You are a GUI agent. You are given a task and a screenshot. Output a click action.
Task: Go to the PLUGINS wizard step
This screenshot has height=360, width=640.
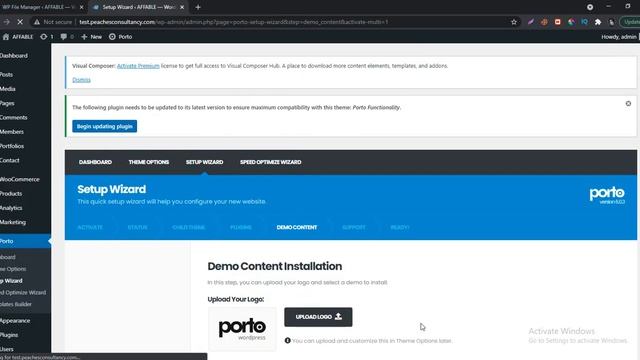pyautogui.click(x=241, y=227)
